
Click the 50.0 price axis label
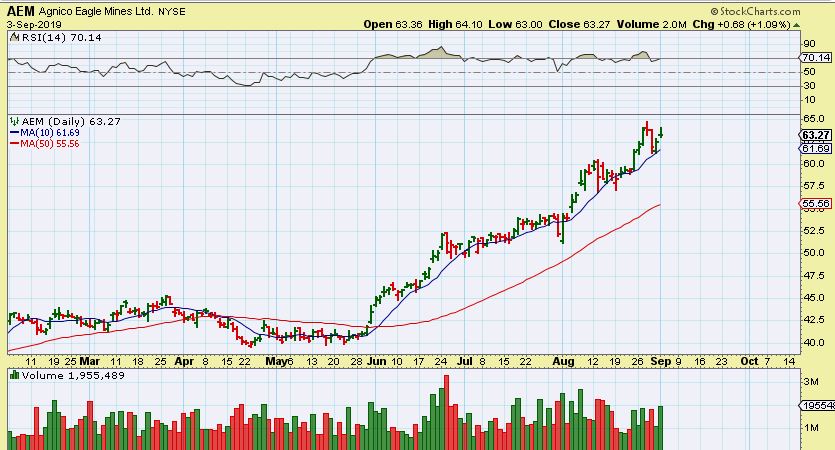pos(814,252)
